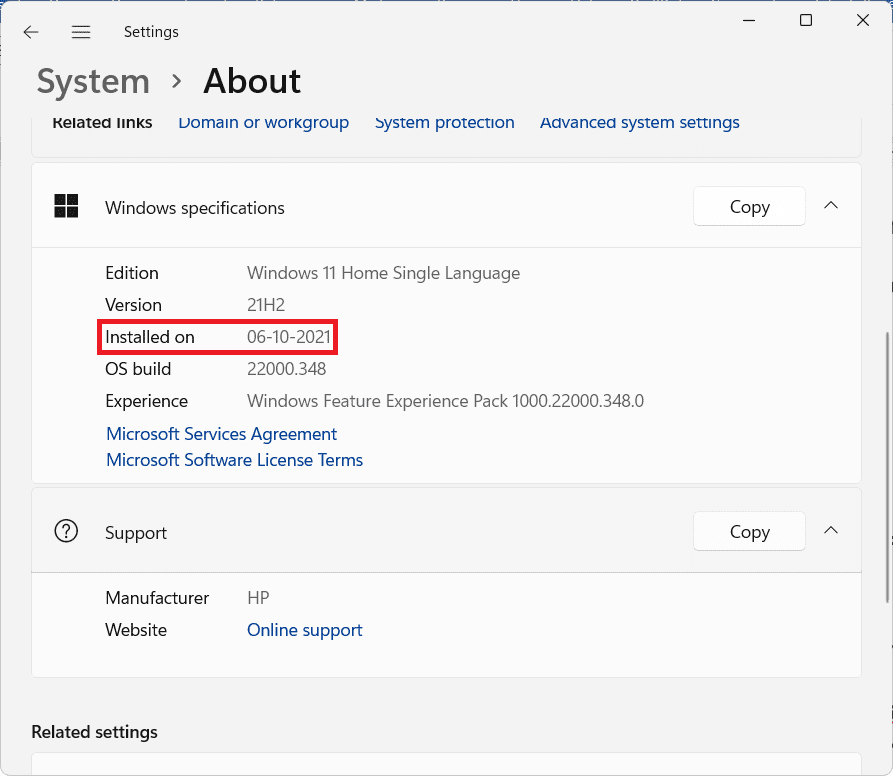Click the Version label
This screenshot has height=776, width=893.
(133, 305)
